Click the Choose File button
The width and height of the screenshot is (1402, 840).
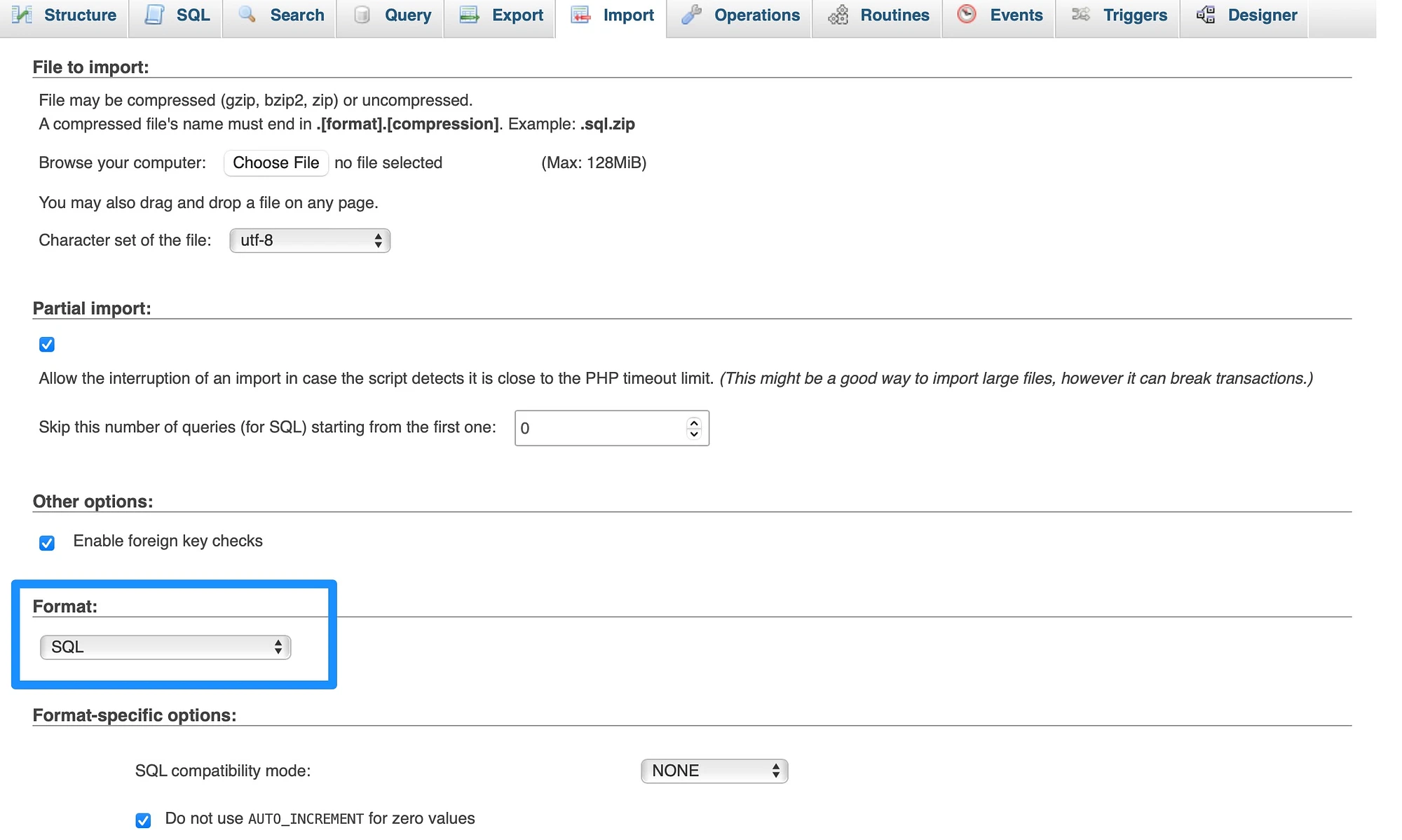(275, 161)
